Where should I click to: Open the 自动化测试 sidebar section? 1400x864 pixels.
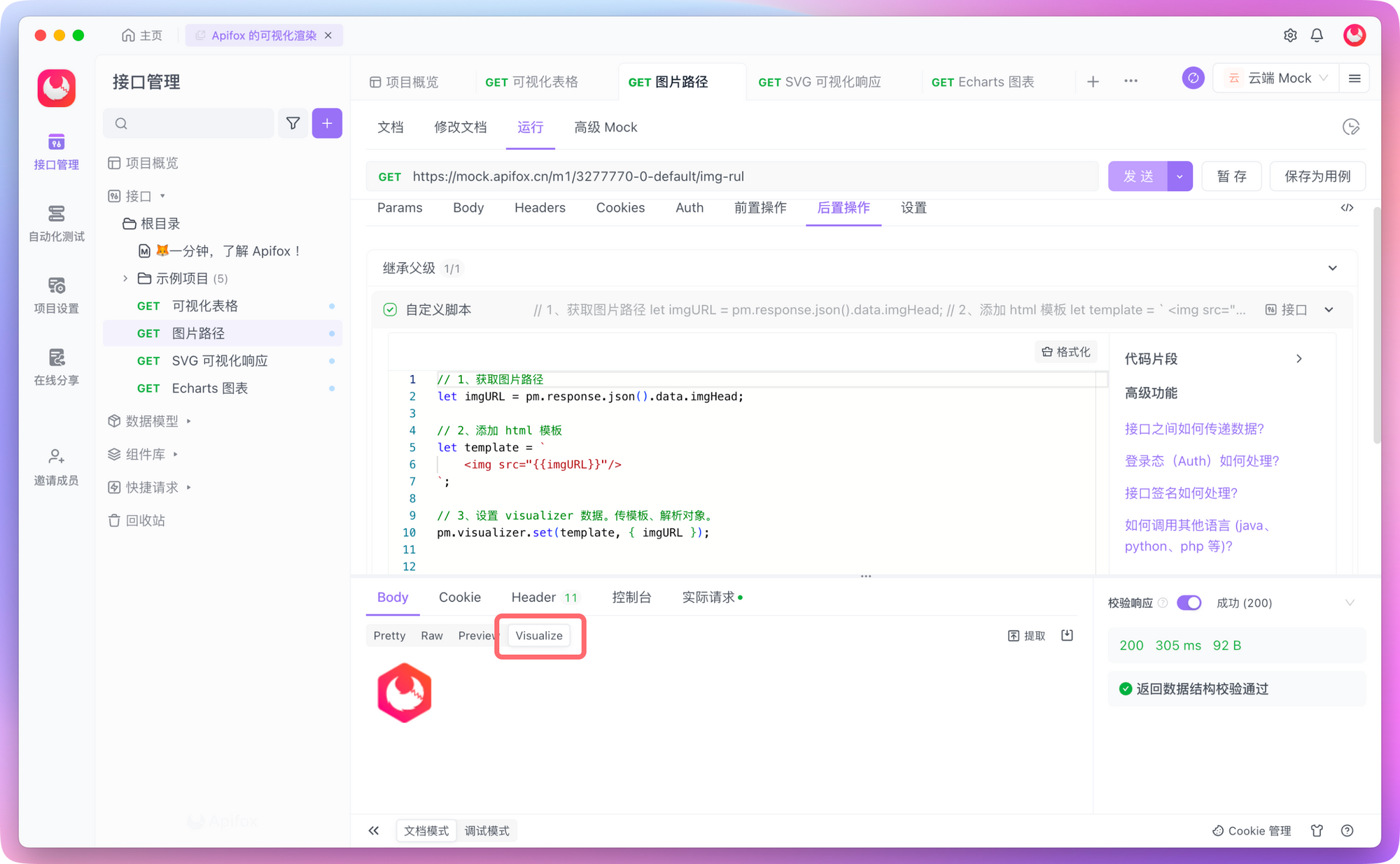[x=56, y=224]
